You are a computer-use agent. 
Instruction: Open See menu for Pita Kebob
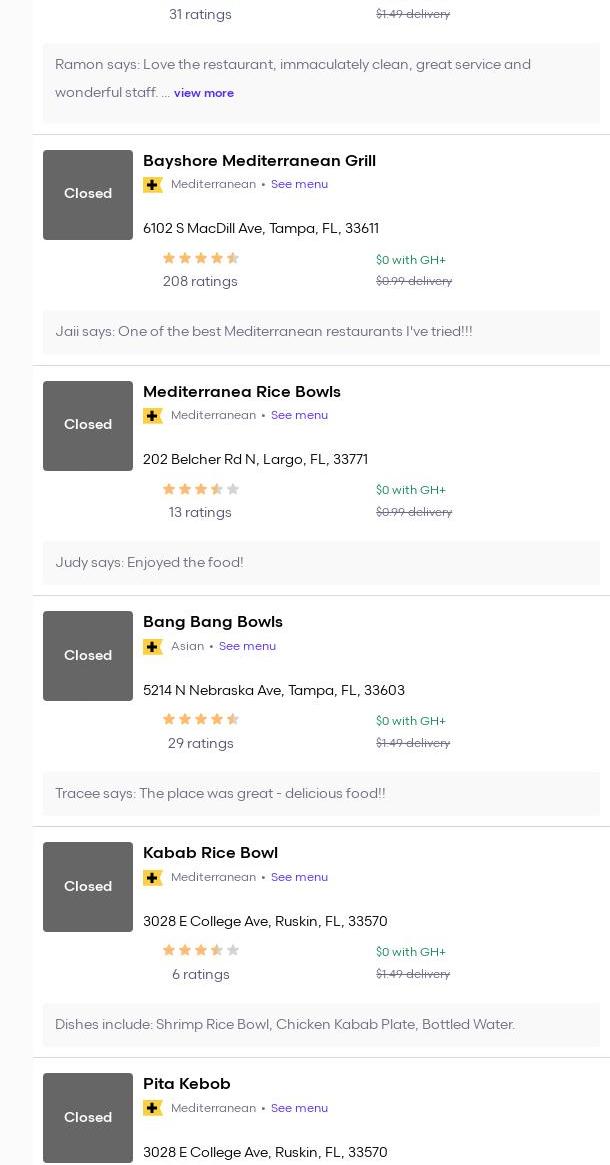pos(299,1108)
